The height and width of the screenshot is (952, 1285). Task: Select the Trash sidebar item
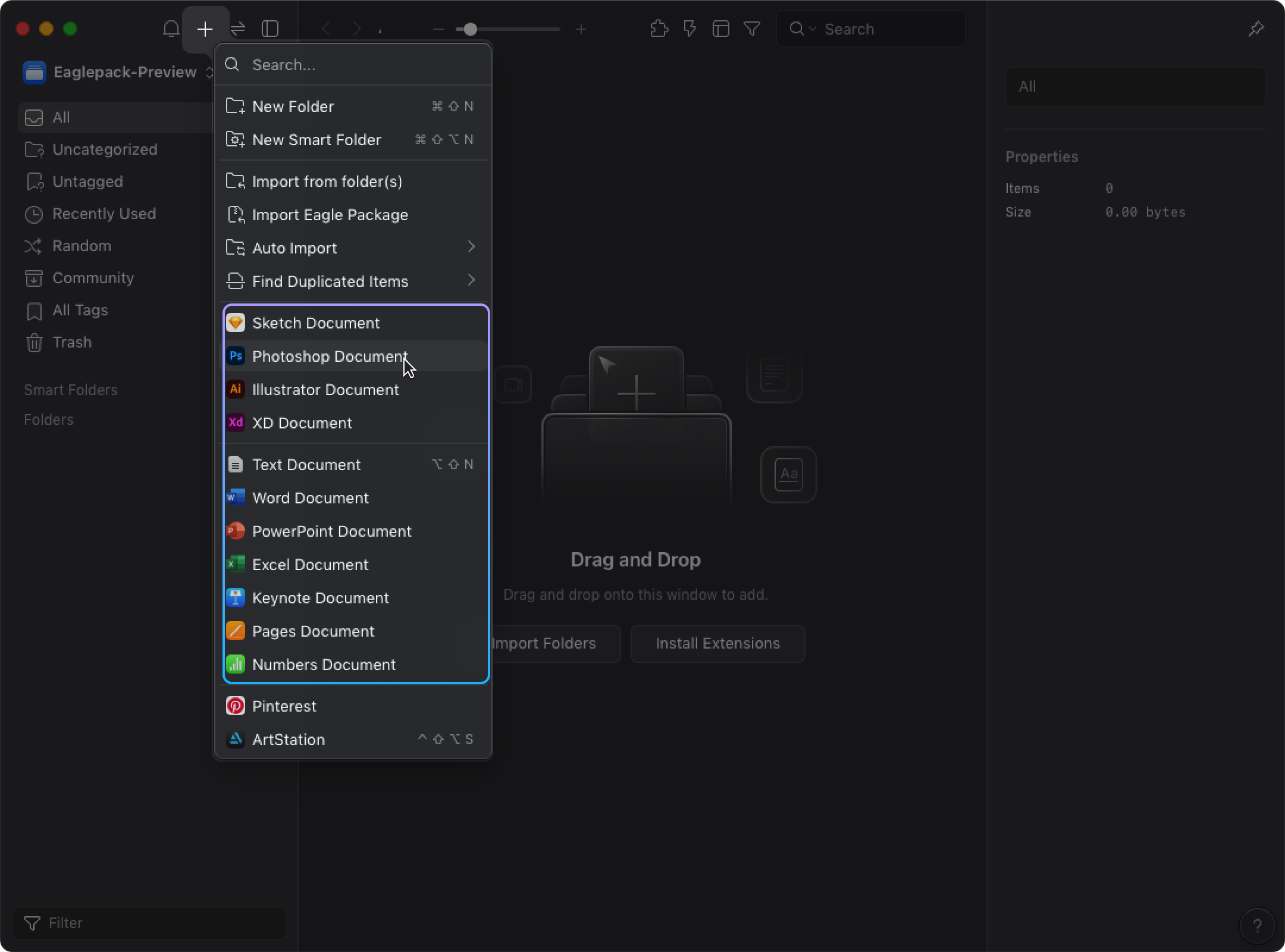tap(72, 342)
